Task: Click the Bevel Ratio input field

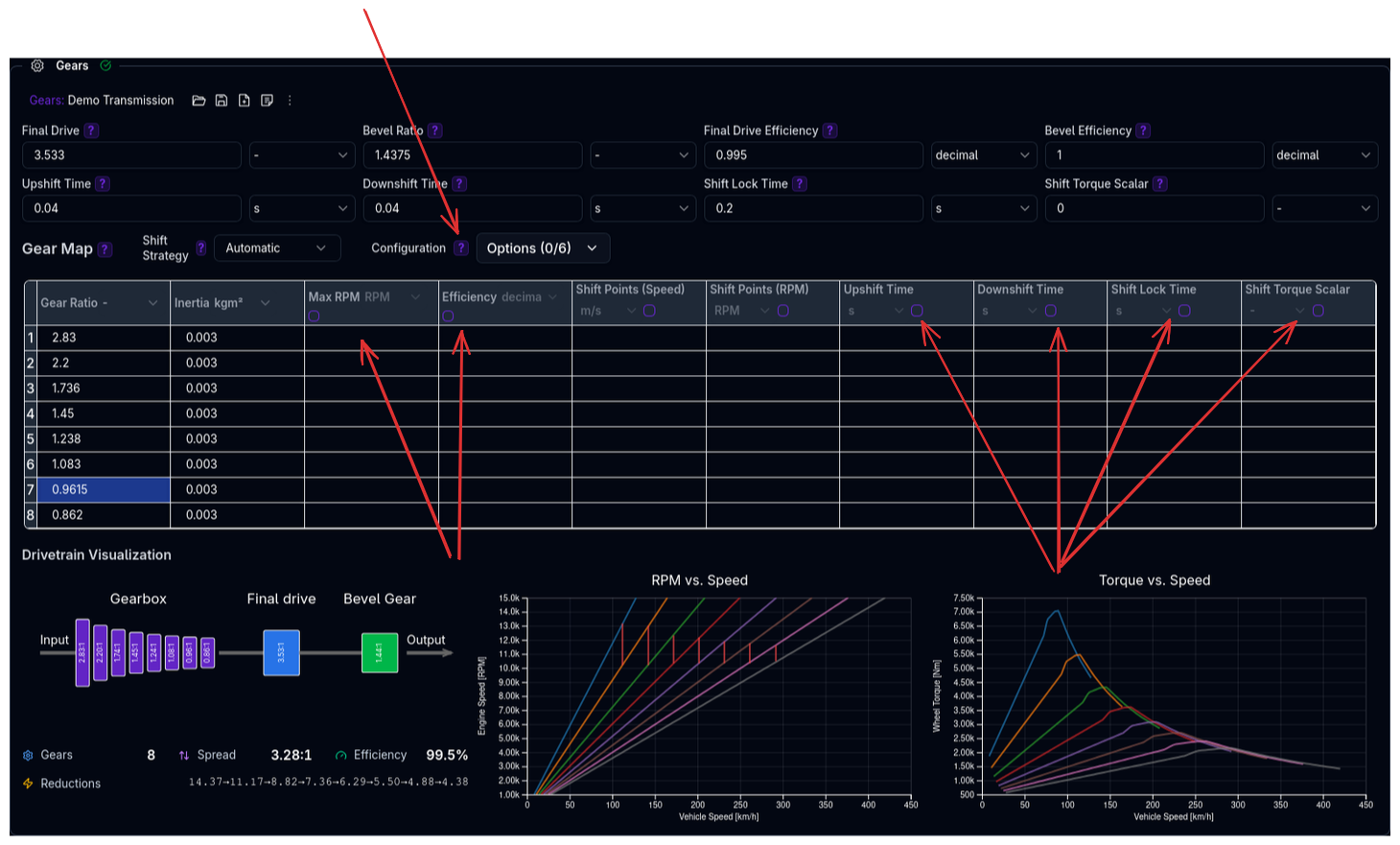Action: tap(472, 155)
